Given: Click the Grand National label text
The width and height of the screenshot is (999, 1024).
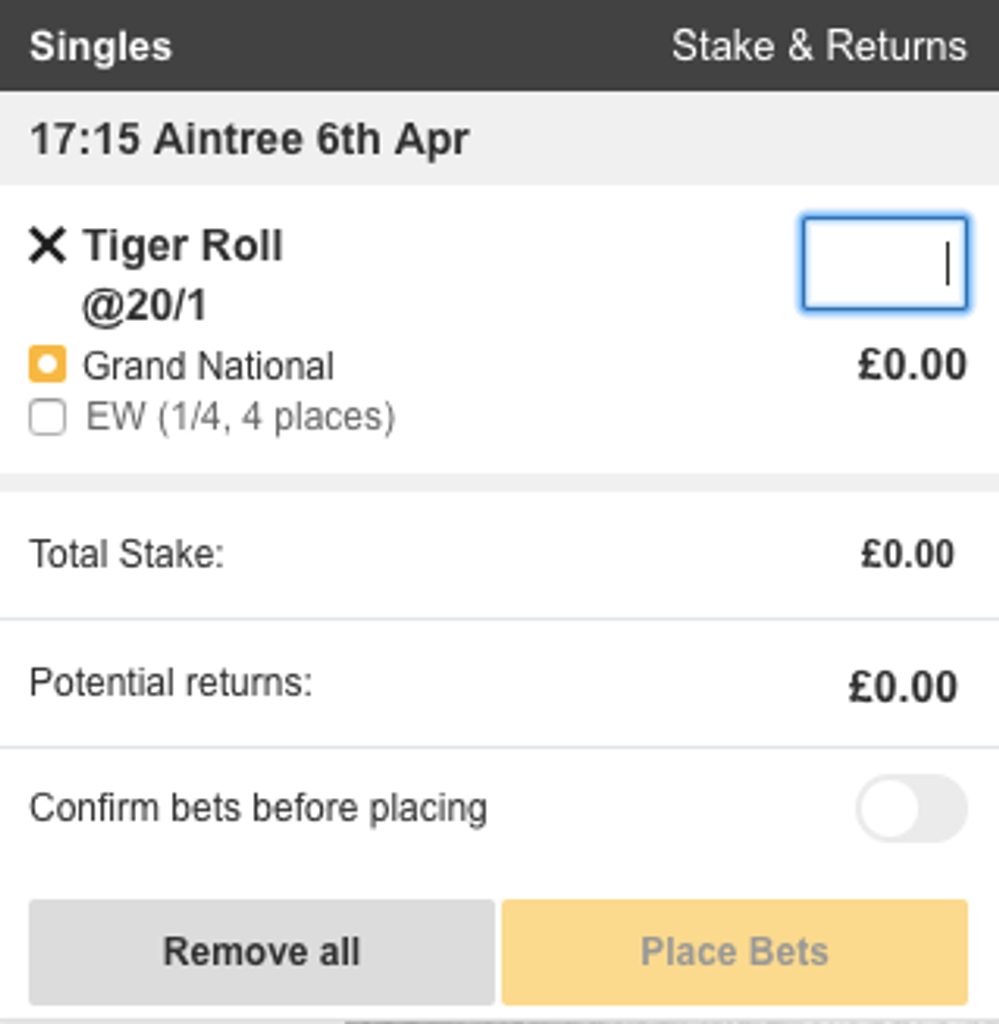Looking at the screenshot, I should coord(208,366).
